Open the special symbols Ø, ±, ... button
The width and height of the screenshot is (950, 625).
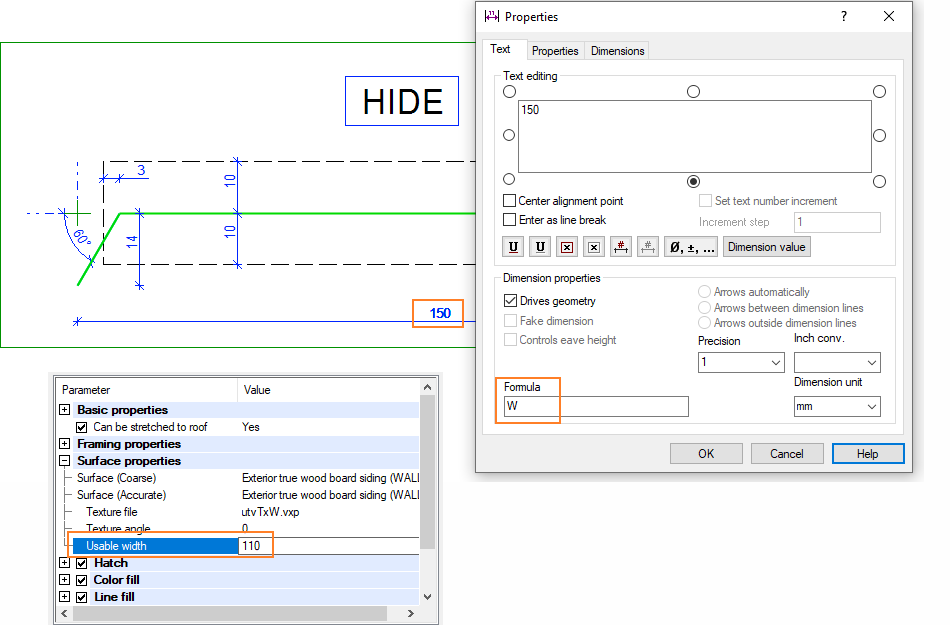tap(690, 247)
